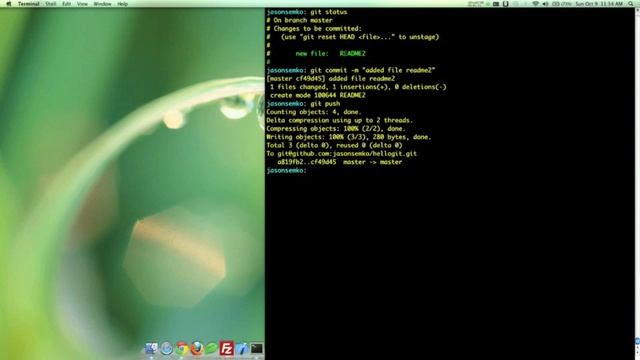
Task: Click the '1 files changed, 1 insertions' line
Action: (x=358, y=87)
